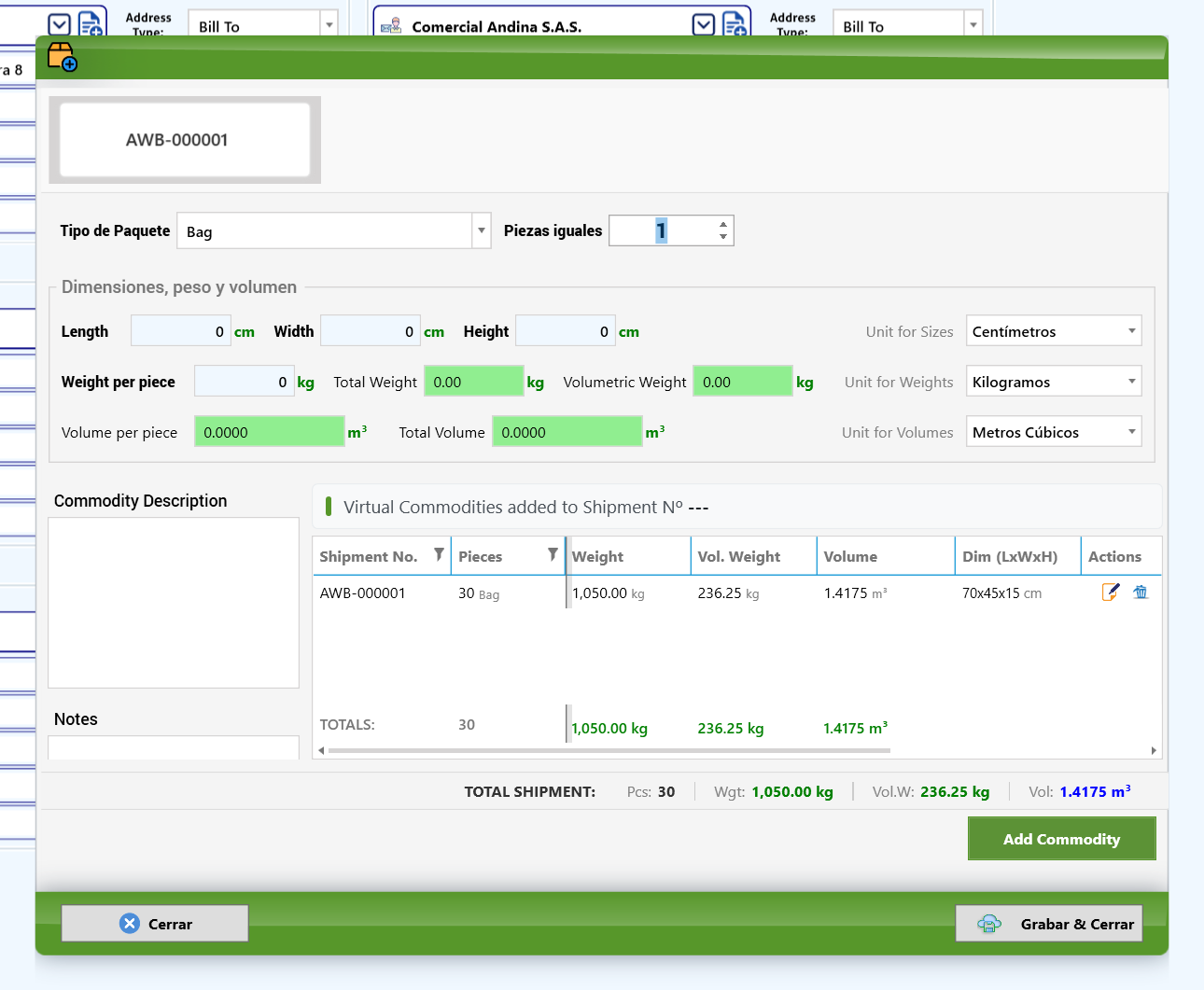Decrease Piezas iguales with the down arrow
This screenshot has height=990, width=1204.
coord(723,237)
